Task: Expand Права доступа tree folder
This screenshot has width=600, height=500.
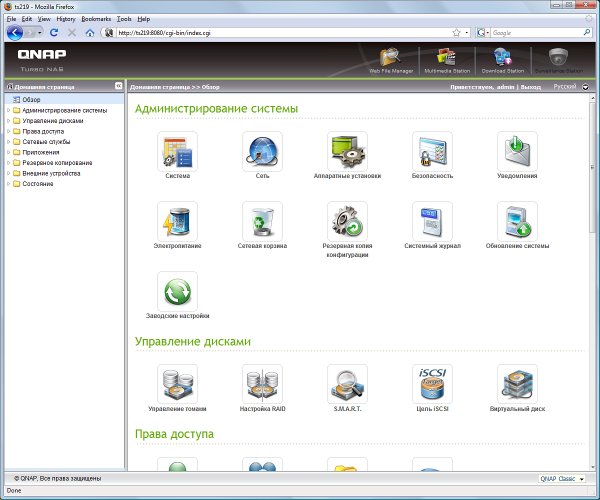Action: (8, 131)
